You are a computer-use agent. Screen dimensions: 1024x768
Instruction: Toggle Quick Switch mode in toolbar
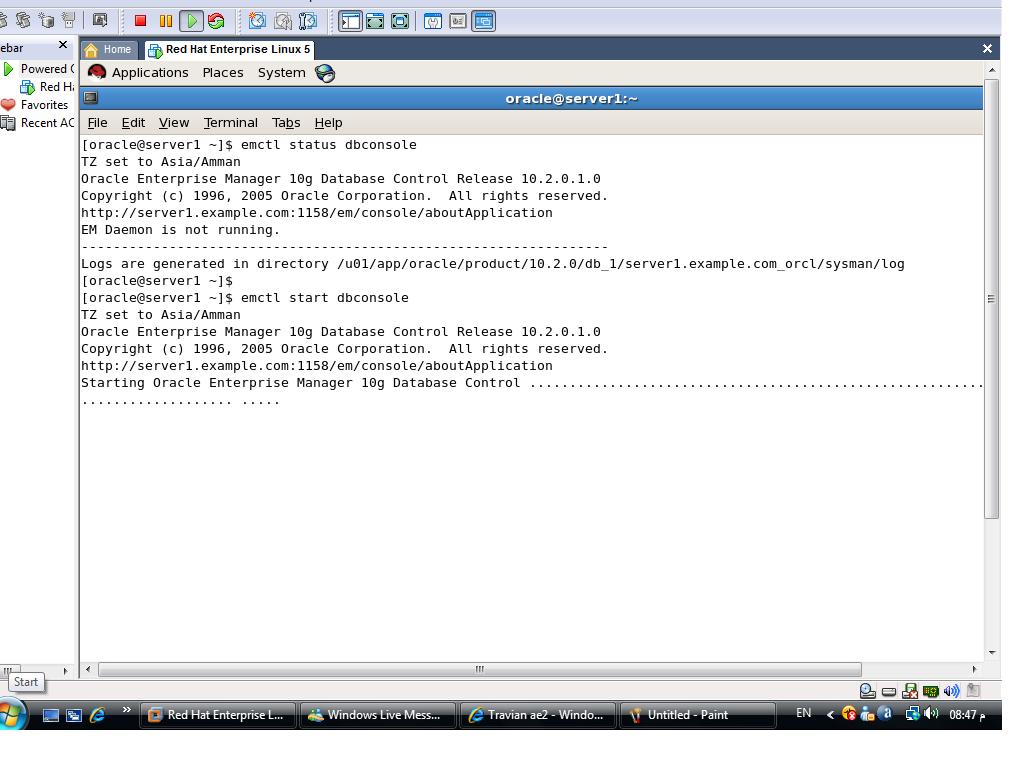[400, 20]
